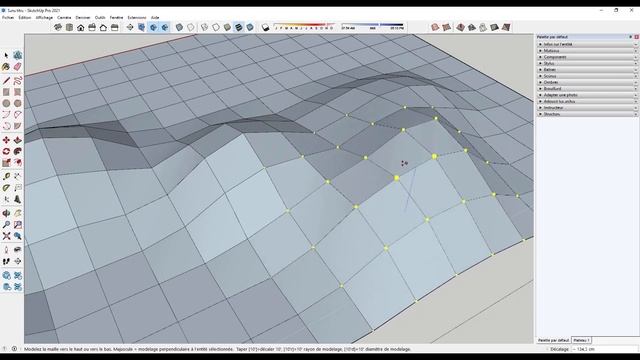Image resolution: width=640 pixels, height=360 pixels.
Task: Toggle Back Edges style
Action: [x=191, y=27]
